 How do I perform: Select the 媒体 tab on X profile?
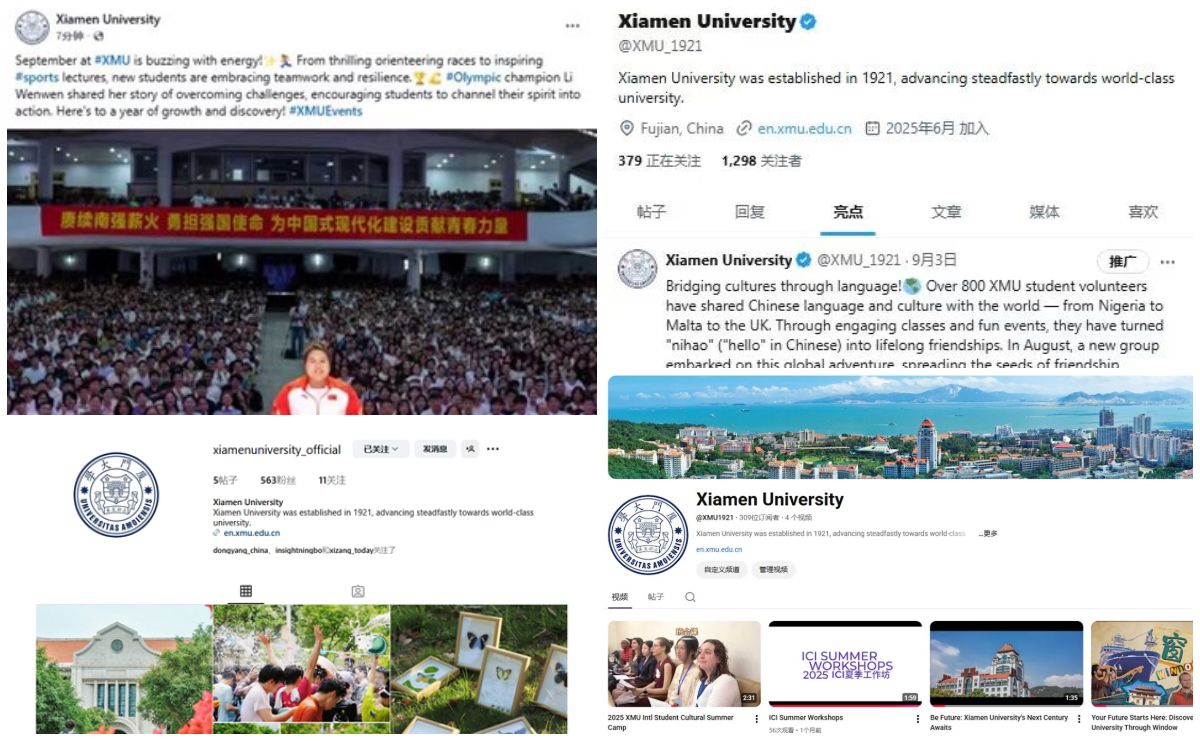pyautogui.click(x=1044, y=212)
